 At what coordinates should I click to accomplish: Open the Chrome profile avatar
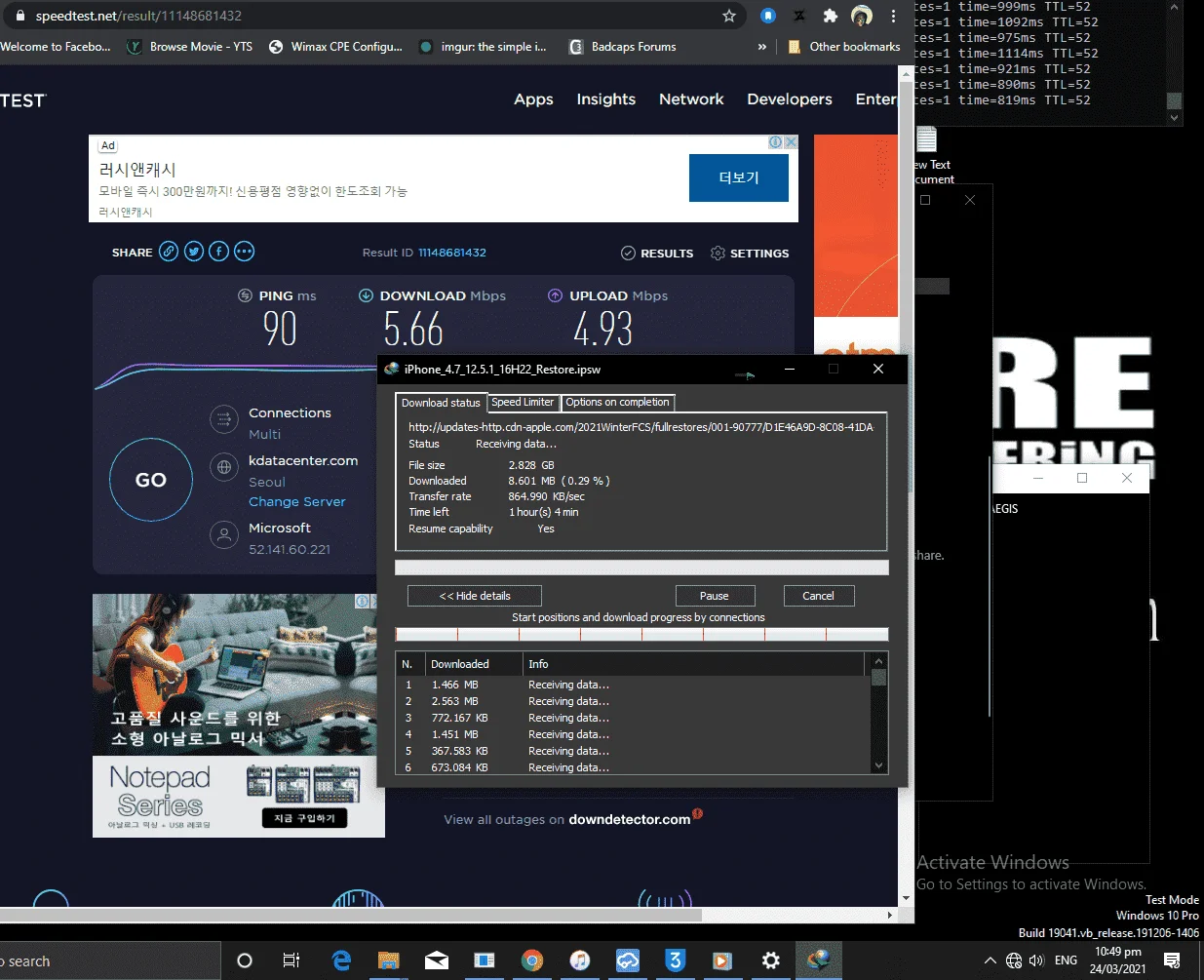(862, 16)
